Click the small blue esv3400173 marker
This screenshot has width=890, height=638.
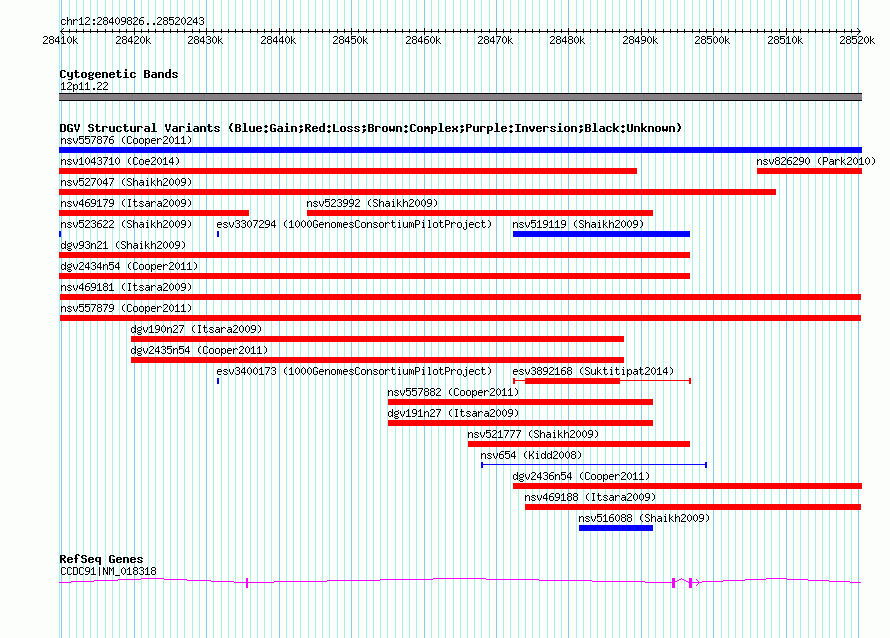pos(218,381)
